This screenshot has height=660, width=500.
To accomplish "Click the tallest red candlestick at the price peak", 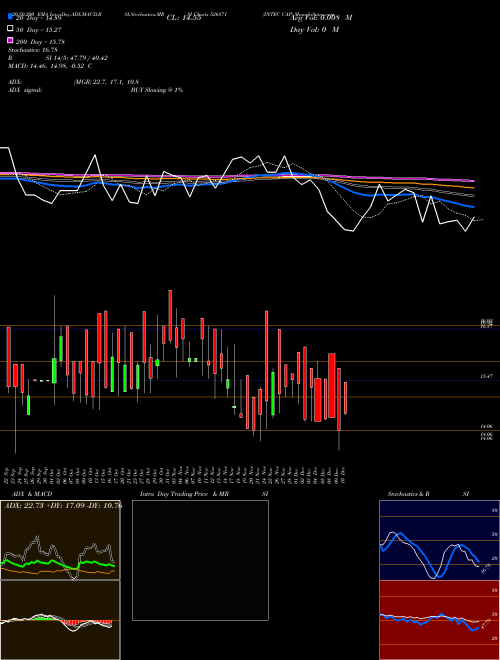I will [170, 315].
